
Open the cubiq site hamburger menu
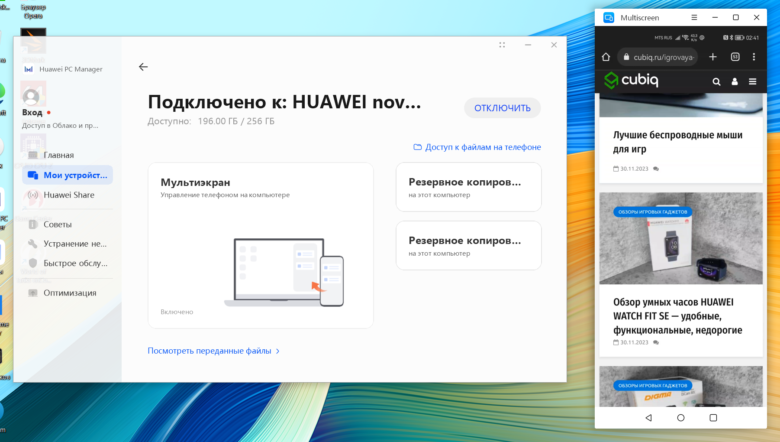[753, 82]
